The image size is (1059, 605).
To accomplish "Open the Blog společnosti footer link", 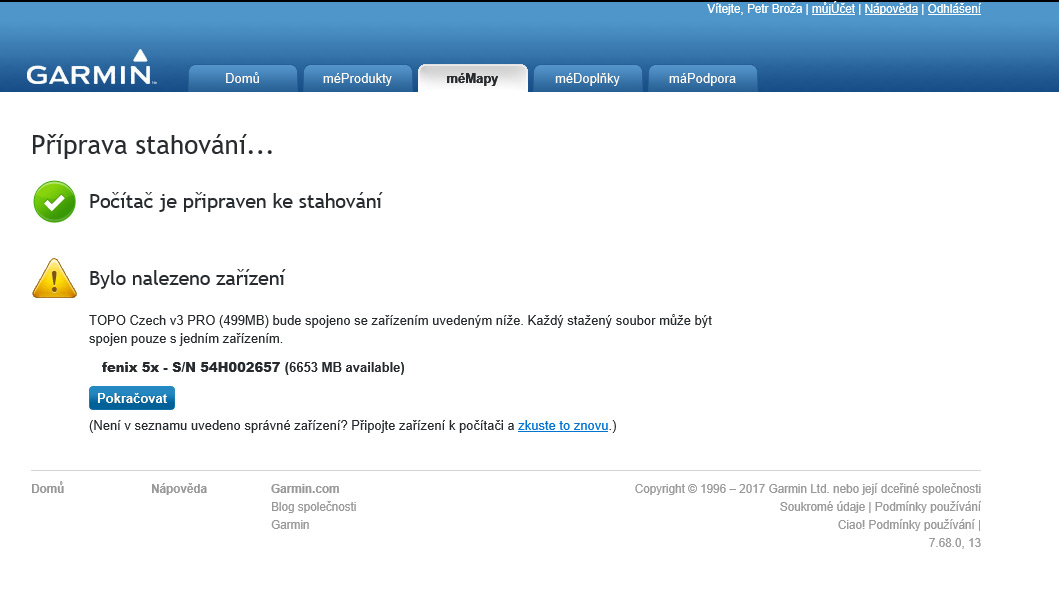I will pos(313,507).
